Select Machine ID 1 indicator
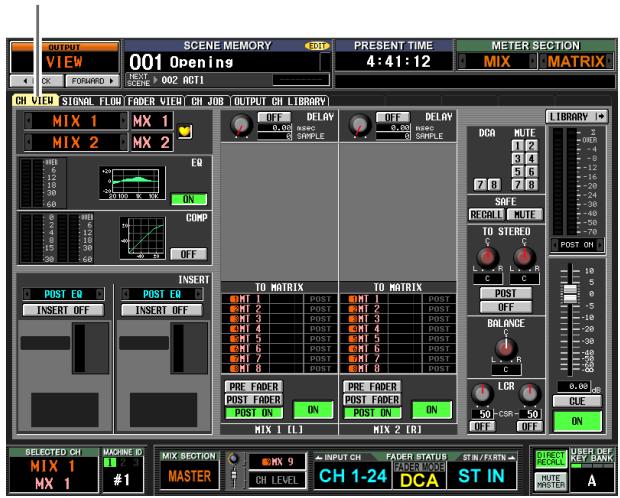The width and height of the screenshot is (620, 498). (x=110, y=462)
